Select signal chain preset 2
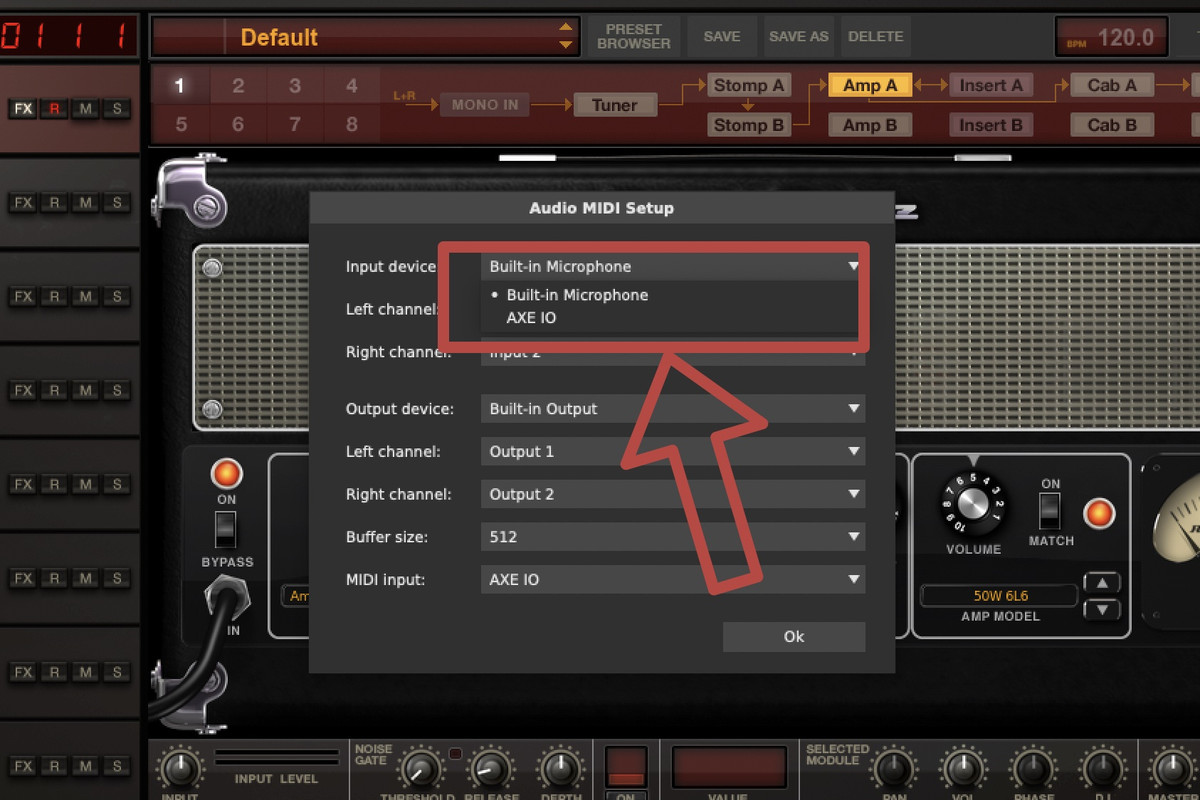The width and height of the screenshot is (1200, 800). click(x=238, y=86)
